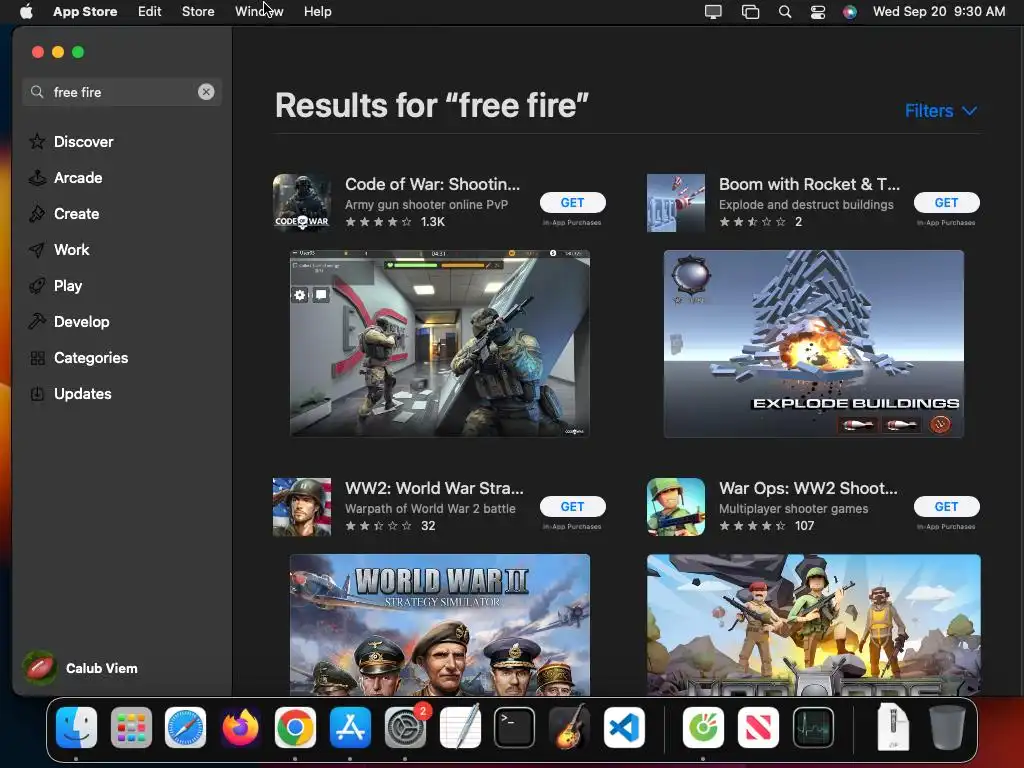Open Calub Viem account profile
The height and width of the screenshot is (768, 1024).
[x=81, y=668]
